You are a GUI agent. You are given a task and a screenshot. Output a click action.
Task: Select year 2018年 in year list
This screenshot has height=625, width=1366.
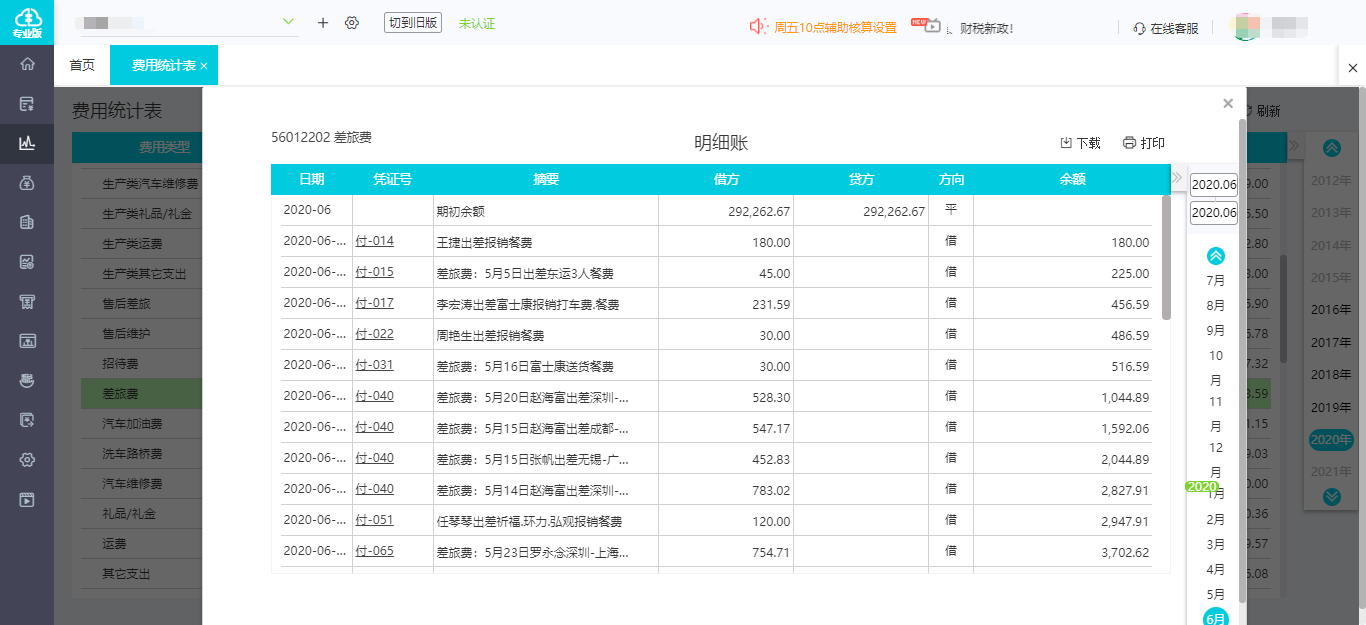point(1331,375)
